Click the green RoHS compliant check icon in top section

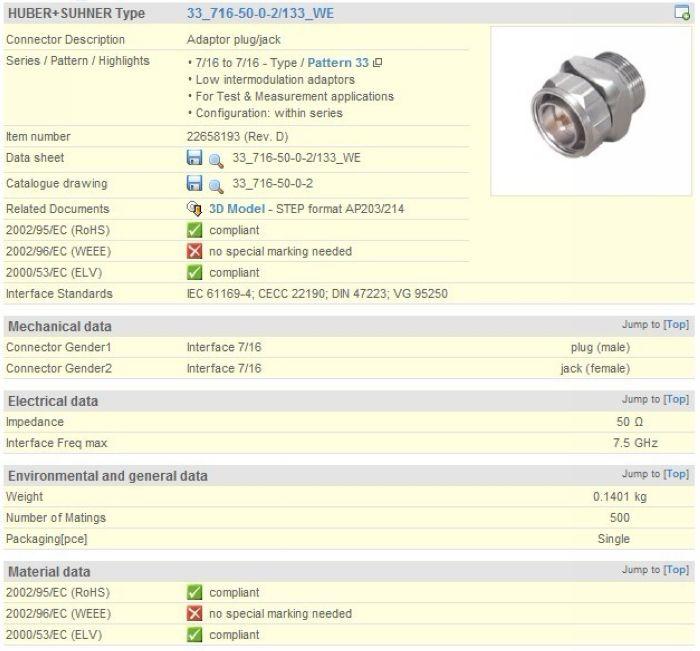[x=194, y=230]
